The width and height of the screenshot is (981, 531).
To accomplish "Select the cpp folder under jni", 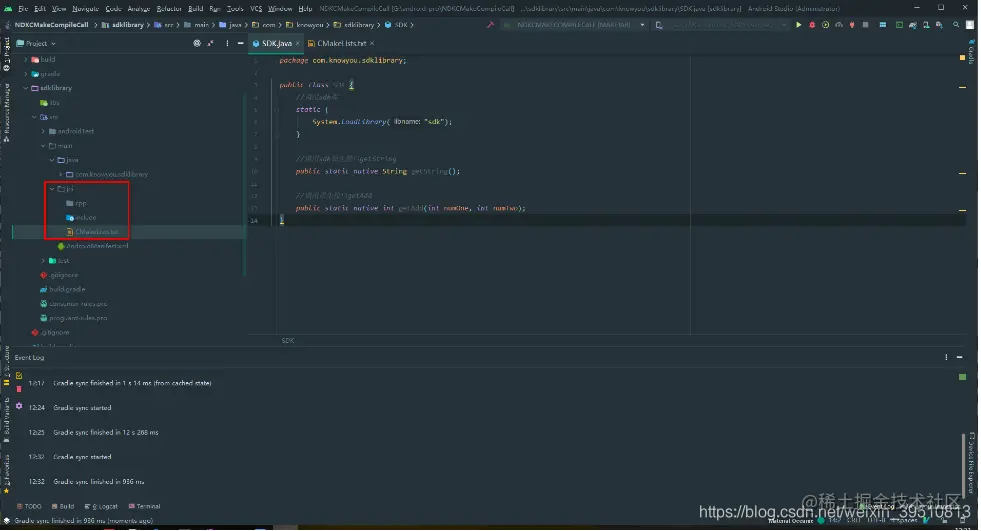I will (x=81, y=203).
